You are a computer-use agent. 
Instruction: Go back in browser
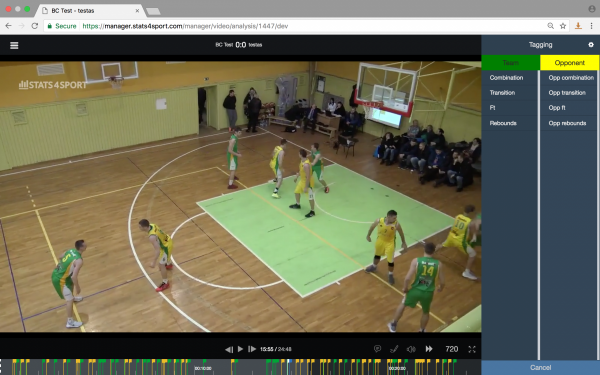pyautogui.click(x=8, y=26)
